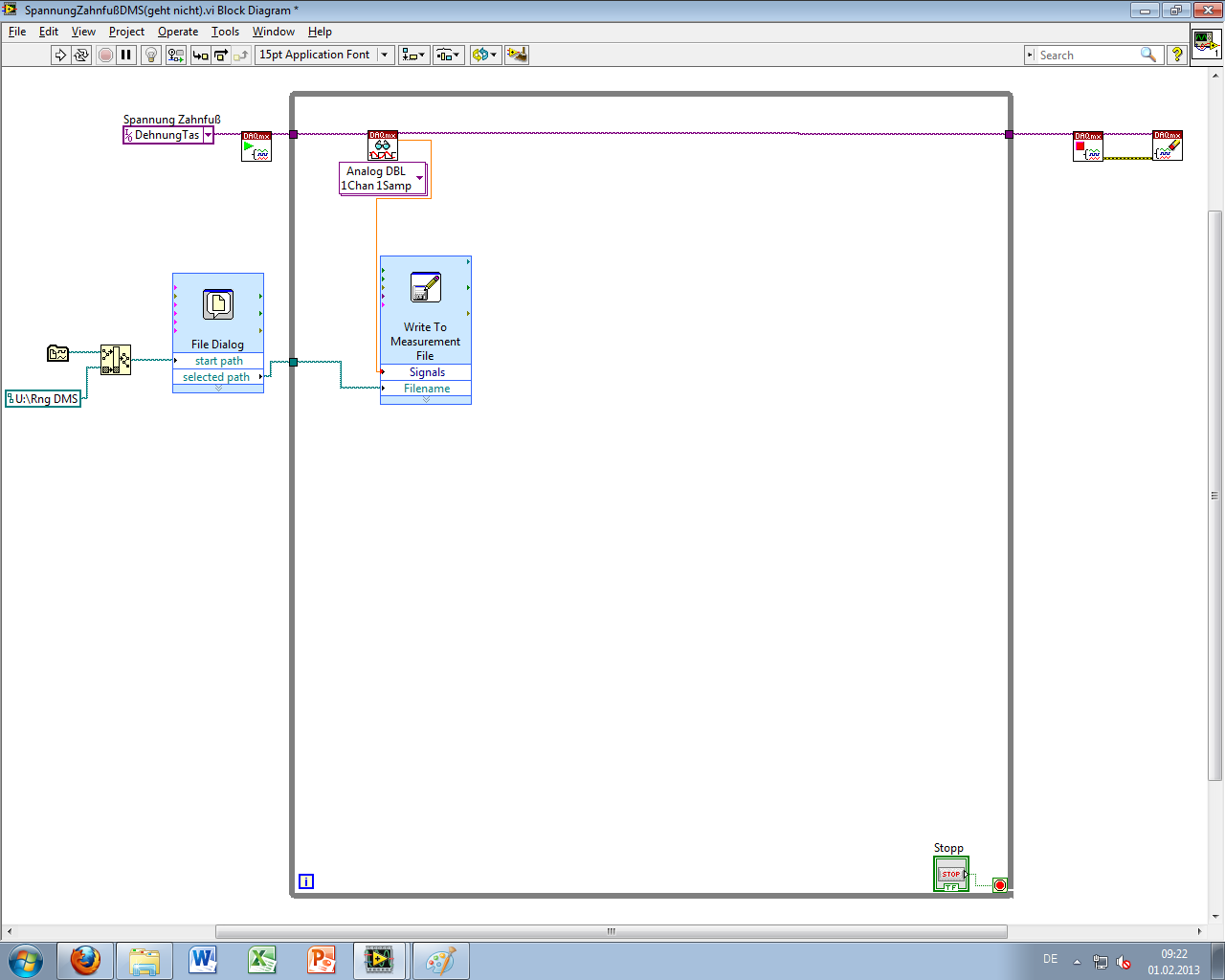Open Windows Explorer from the taskbar
The height and width of the screenshot is (980, 1225).
coord(145,961)
